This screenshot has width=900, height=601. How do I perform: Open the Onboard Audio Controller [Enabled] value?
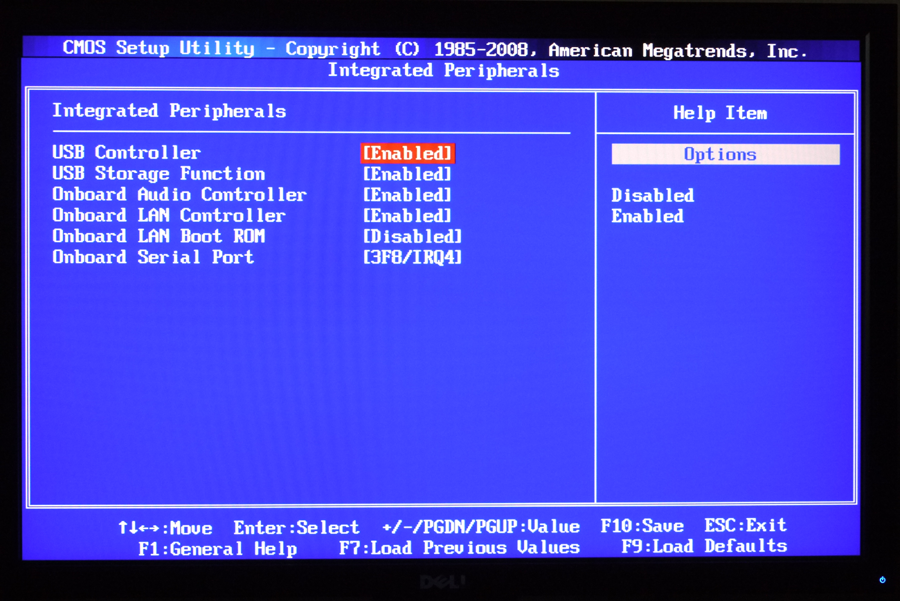407,195
